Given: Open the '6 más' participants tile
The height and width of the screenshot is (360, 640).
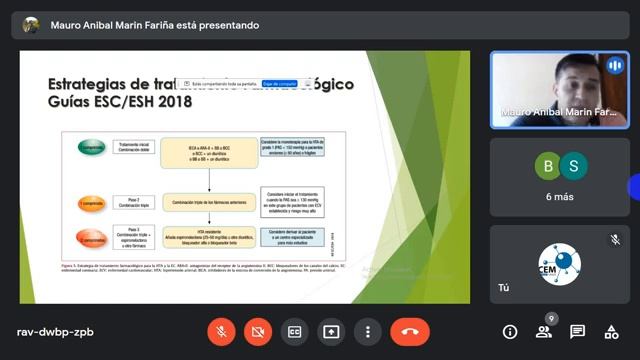Looking at the screenshot, I should point(560,177).
